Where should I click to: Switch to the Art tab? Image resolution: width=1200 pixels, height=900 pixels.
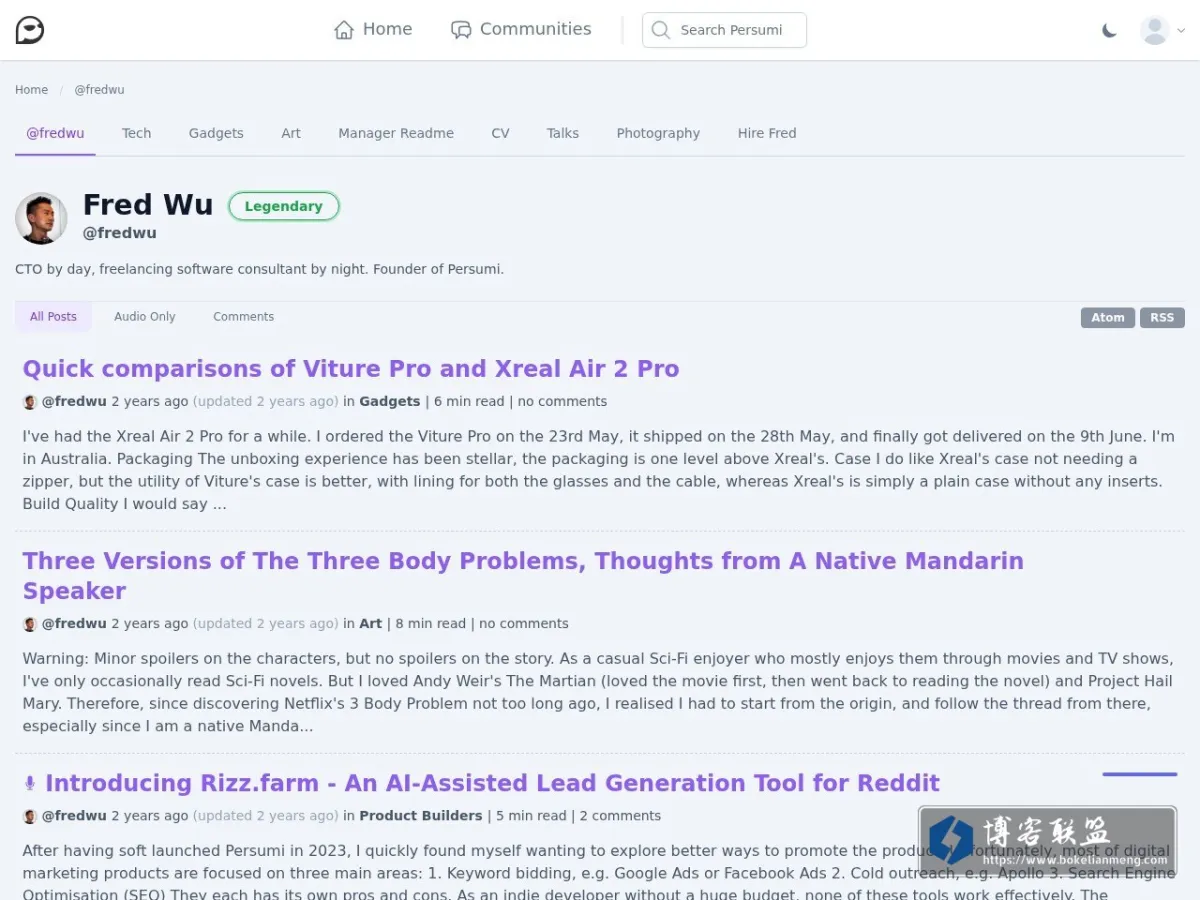(x=291, y=133)
